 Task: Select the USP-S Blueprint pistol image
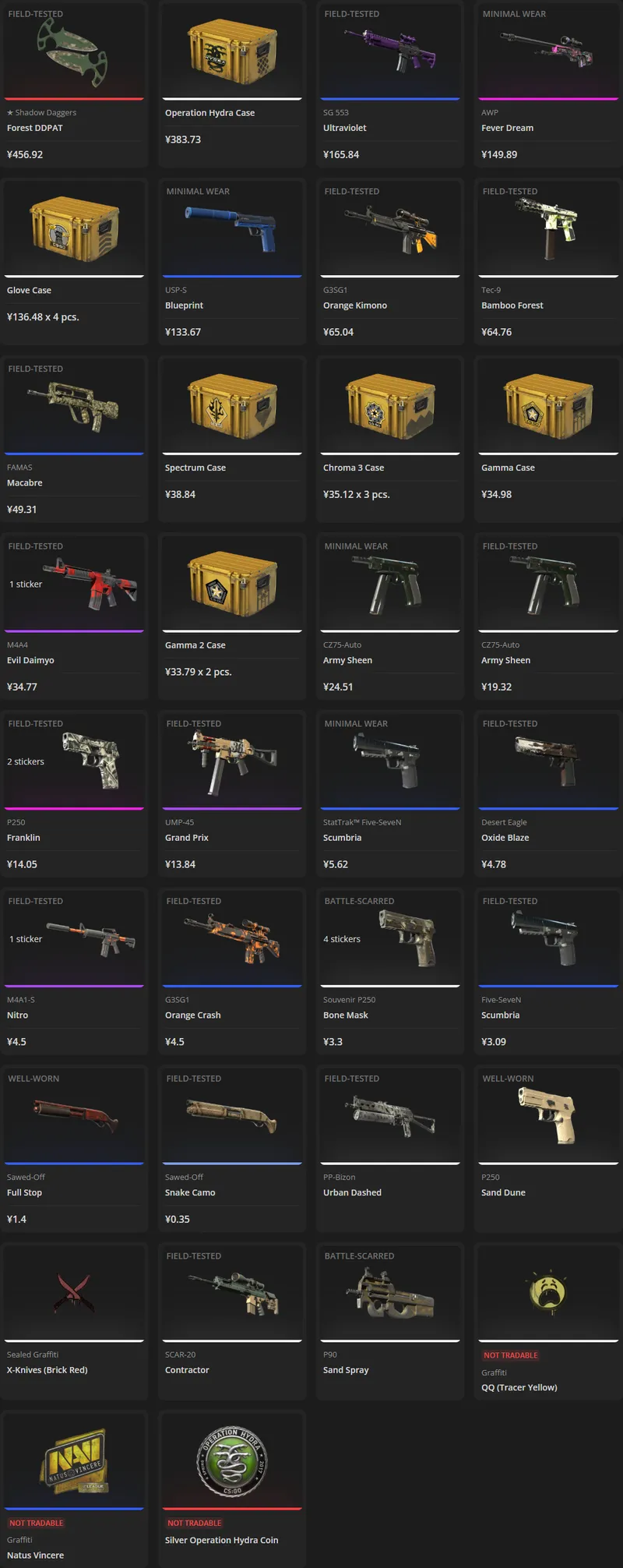coord(231,227)
